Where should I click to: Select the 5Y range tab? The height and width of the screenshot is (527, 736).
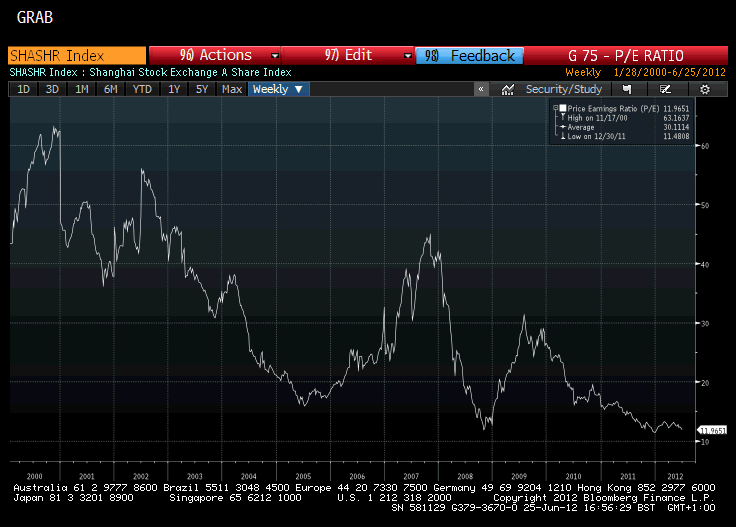click(202, 89)
